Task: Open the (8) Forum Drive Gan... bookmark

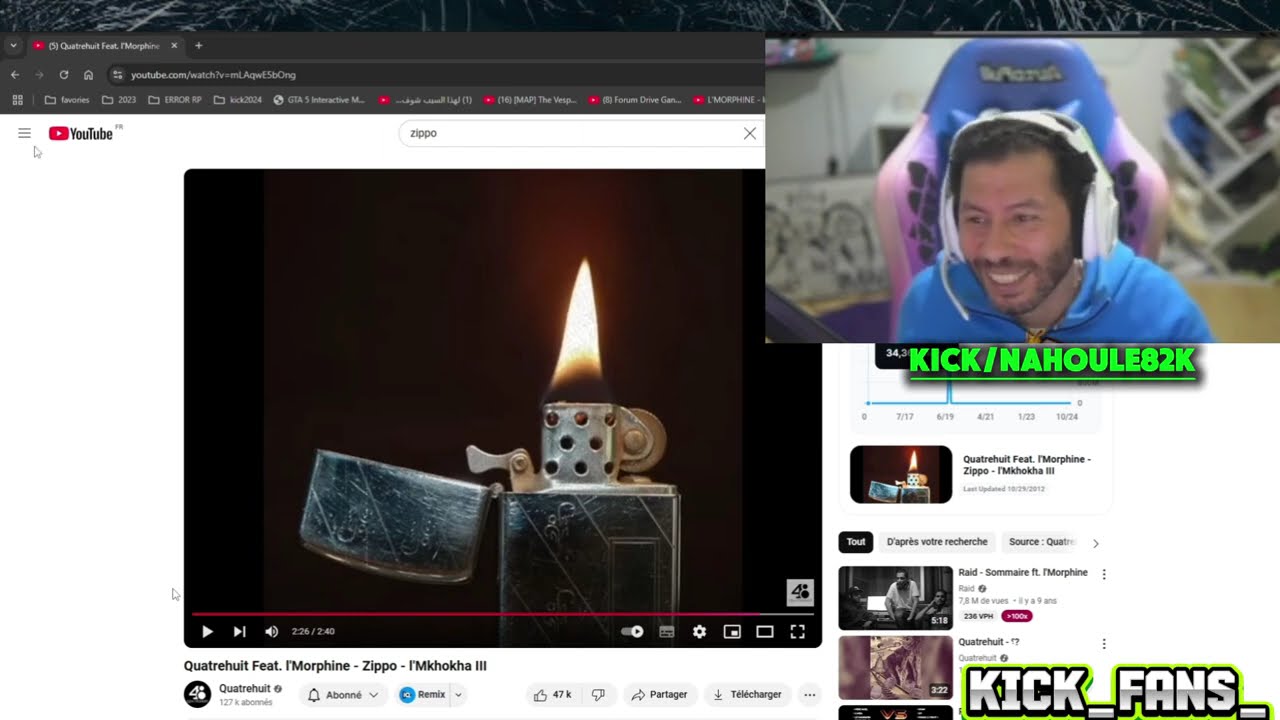Action: [x=635, y=100]
